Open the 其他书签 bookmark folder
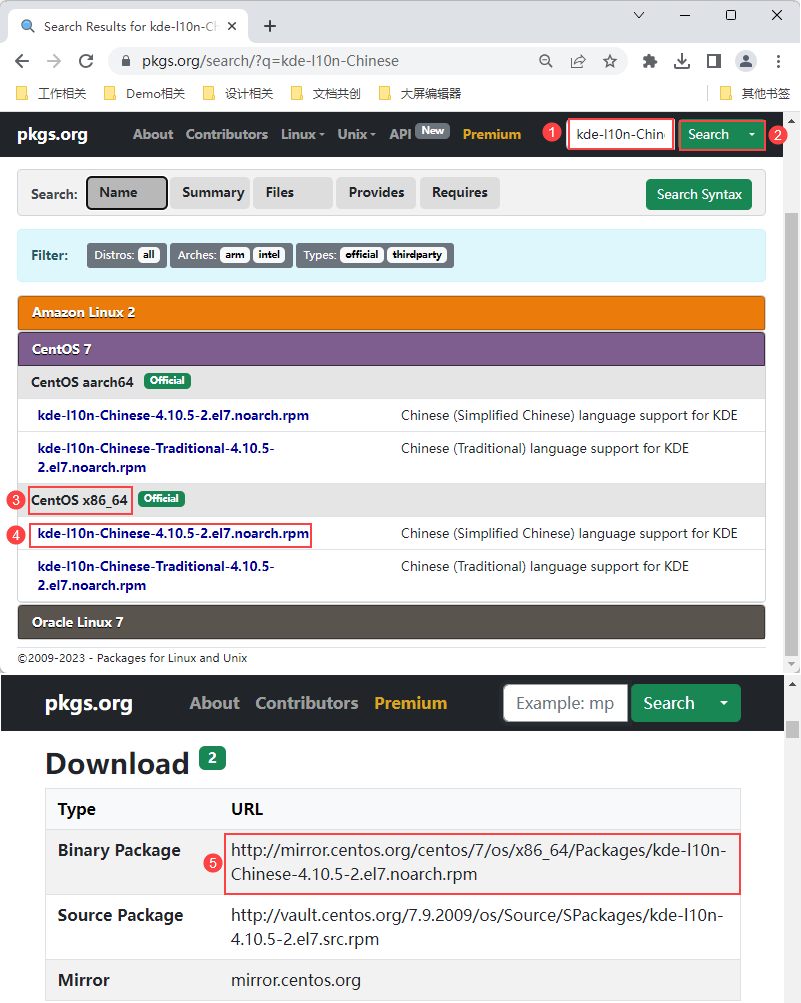This screenshot has height=1003, width=801. click(x=755, y=93)
